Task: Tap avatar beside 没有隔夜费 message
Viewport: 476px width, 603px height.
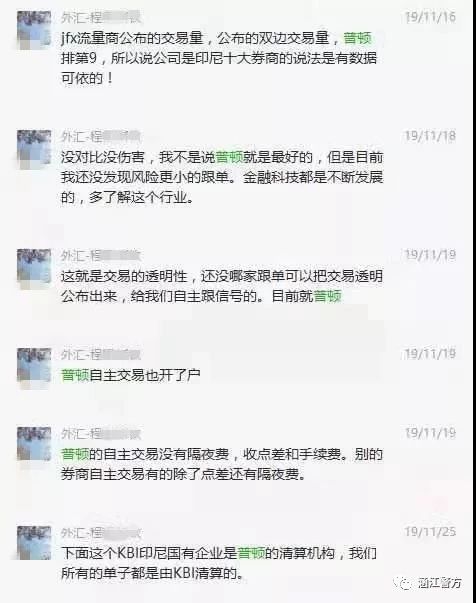Action: click(x=34, y=443)
